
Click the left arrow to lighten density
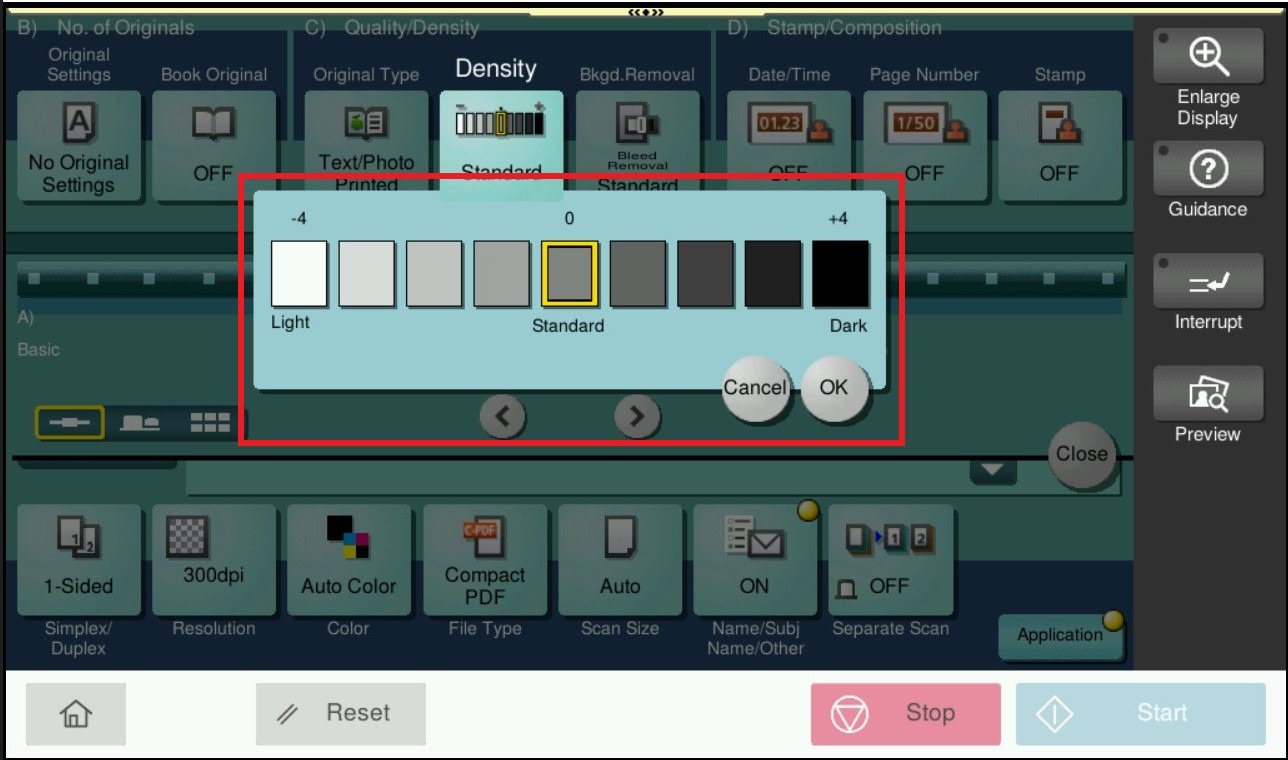coord(503,416)
